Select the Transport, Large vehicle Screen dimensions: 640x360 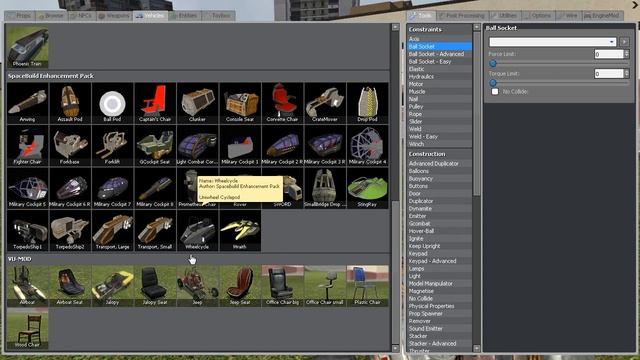click(x=112, y=230)
